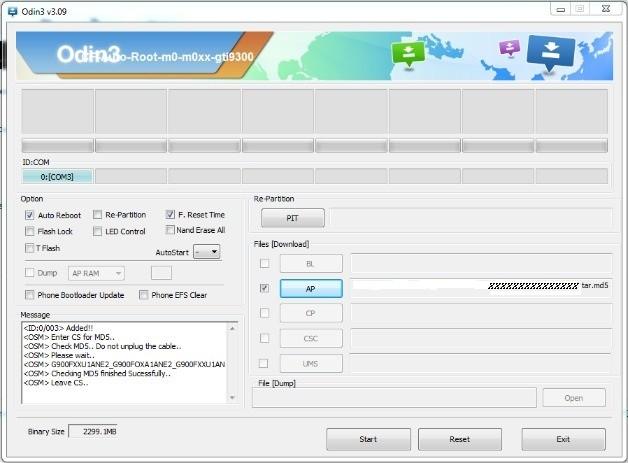Click the Odin3 app icon in title bar

pos(13,11)
